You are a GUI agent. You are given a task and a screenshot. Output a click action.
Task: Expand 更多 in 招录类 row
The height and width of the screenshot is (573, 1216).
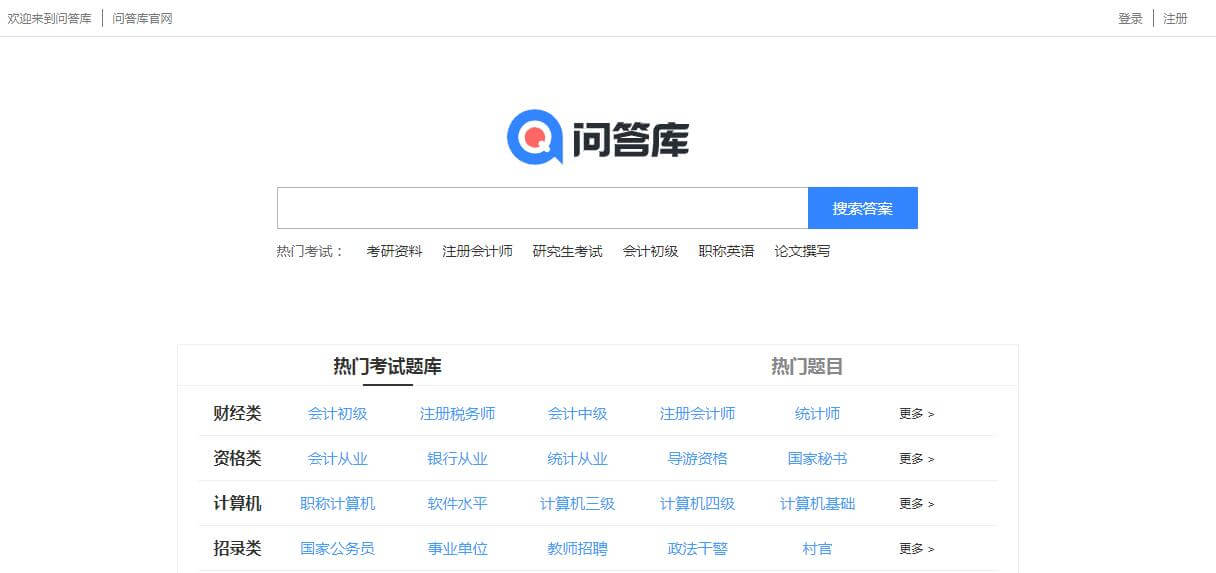coord(916,548)
